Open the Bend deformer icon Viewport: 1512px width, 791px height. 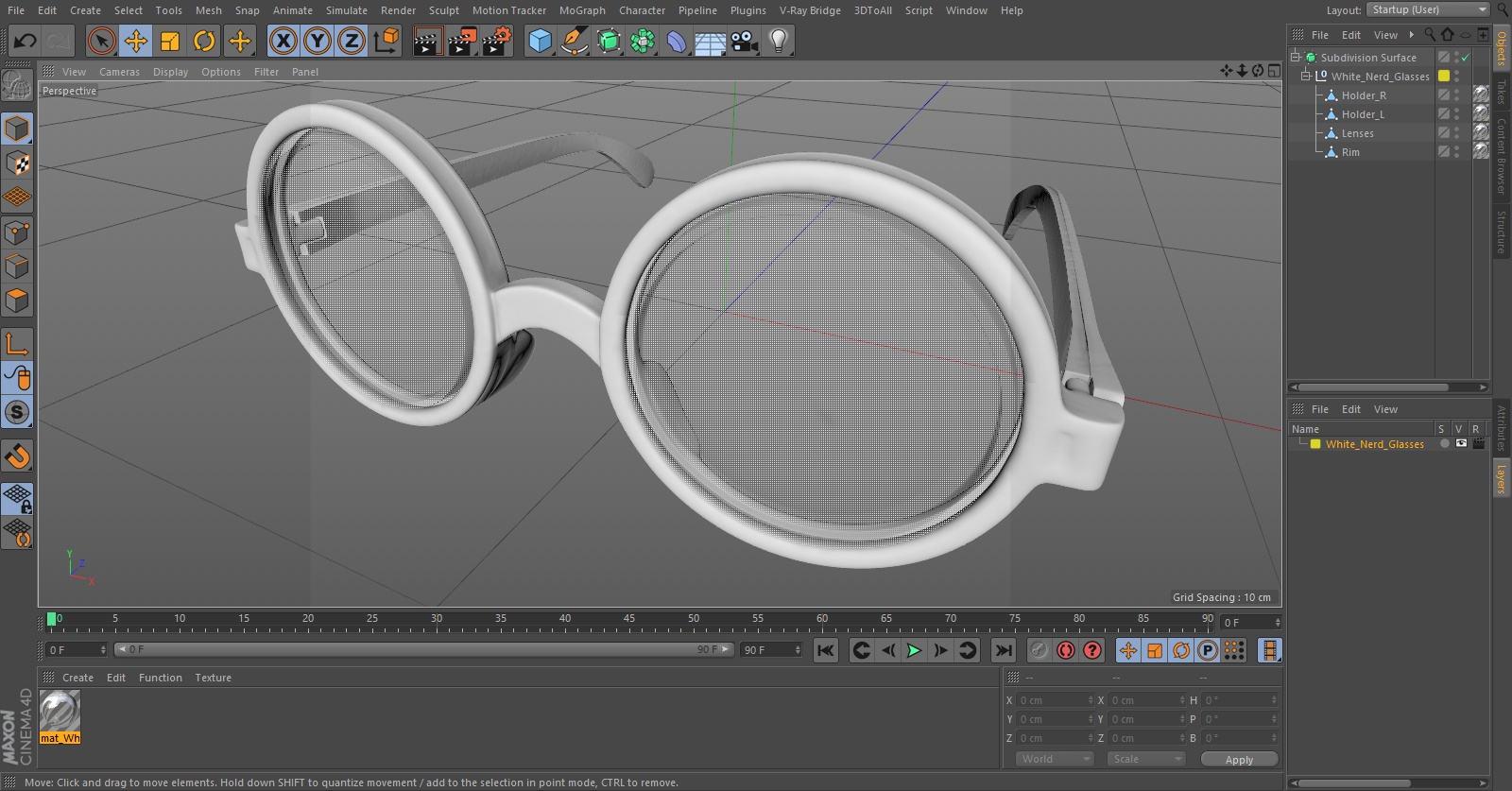click(677, 41)
